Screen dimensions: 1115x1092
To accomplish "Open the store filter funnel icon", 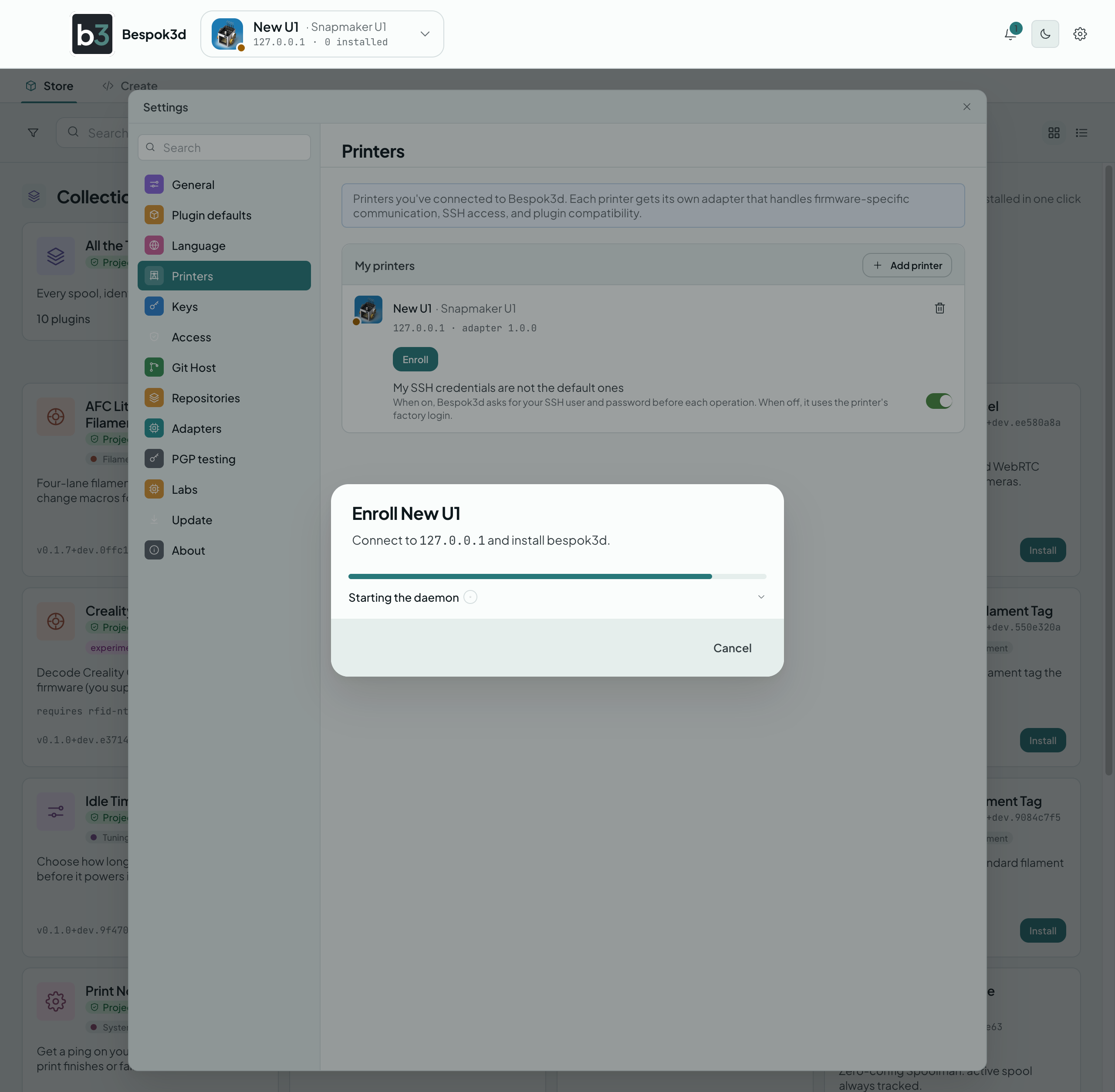I will tap(33, 132).
